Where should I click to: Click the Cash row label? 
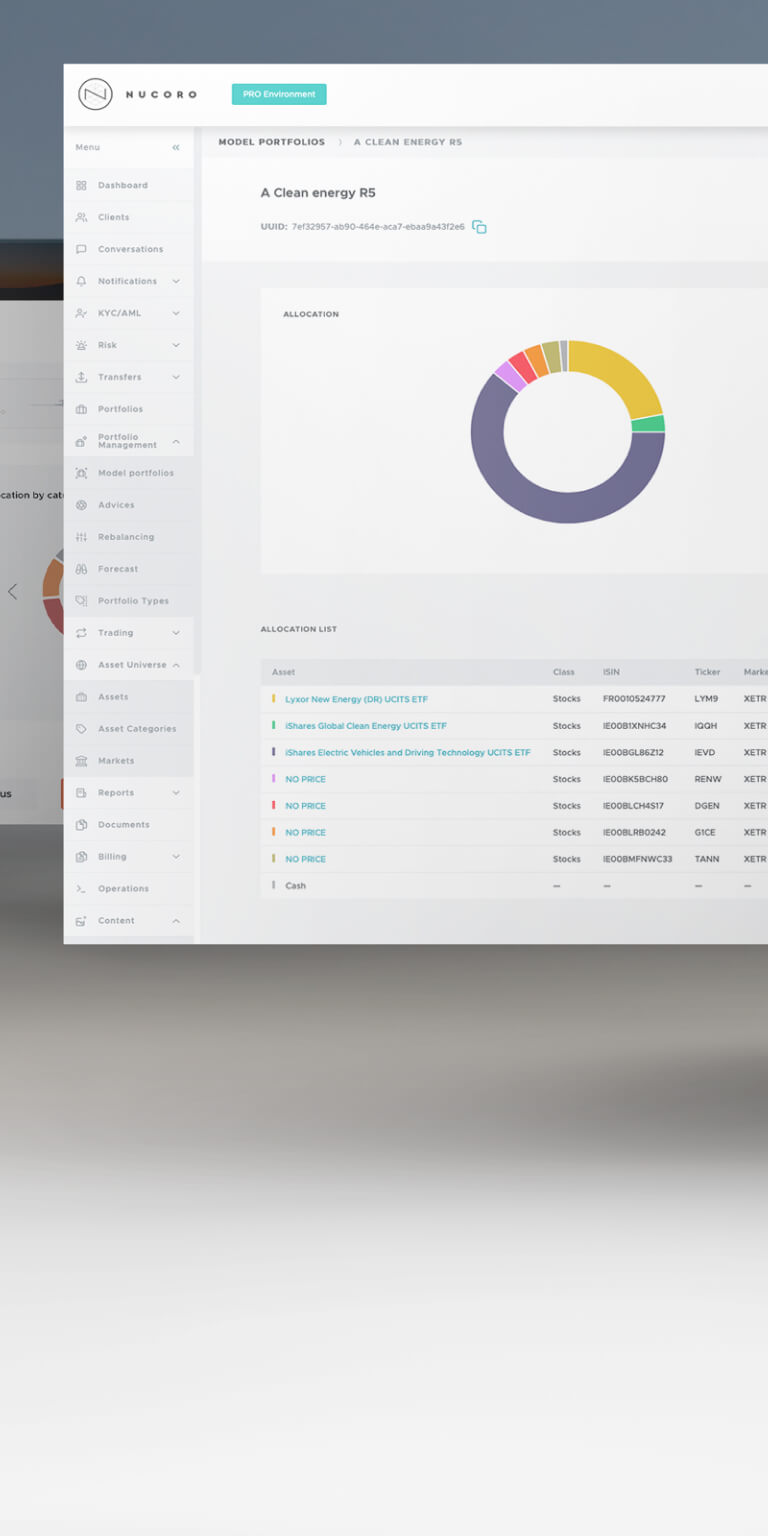[296, 887]
